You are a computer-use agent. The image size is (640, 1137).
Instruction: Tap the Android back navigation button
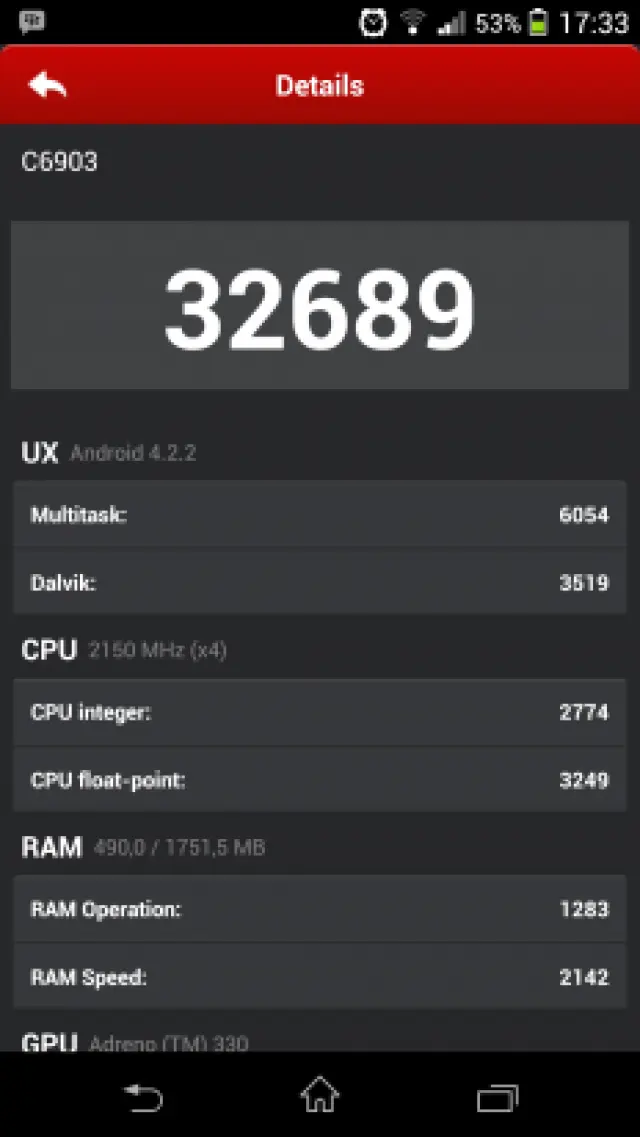pyautogui.click(x=143, y=1097)
